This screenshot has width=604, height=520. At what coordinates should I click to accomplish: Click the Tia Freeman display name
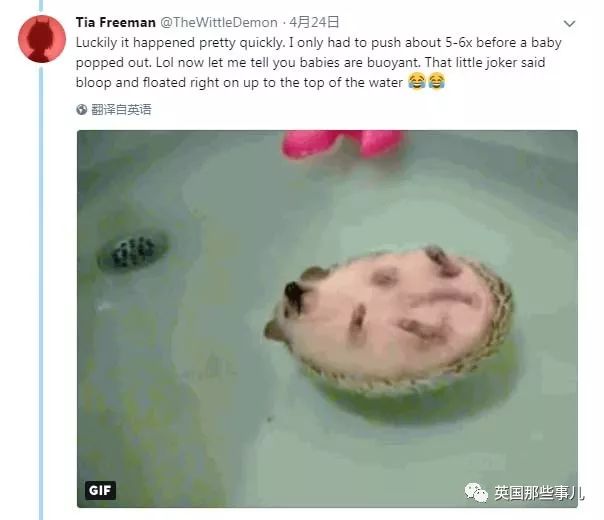[x=116, y=22]
